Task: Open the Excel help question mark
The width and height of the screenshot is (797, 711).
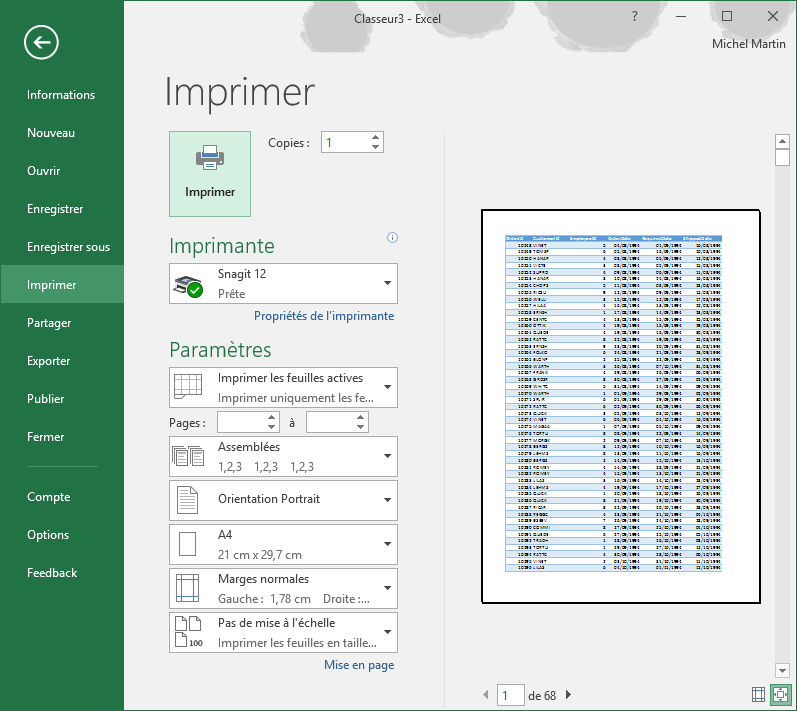Action: point(634,17)
